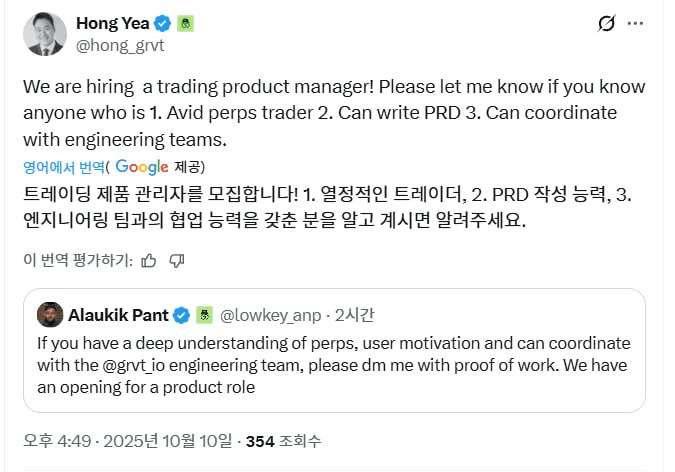This screenshot has height=472, width=675.
Task: Click the affiliate badge beside Alaukik Pant
Action: tap(203, 315)
